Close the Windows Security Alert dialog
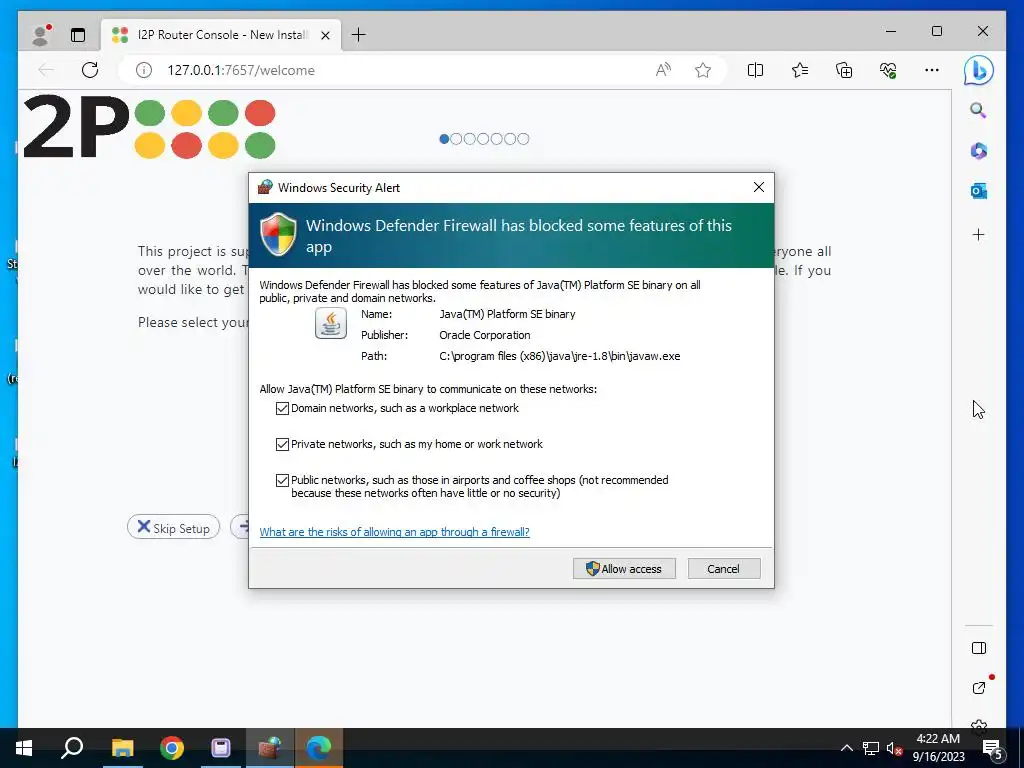 coord(758,187)
